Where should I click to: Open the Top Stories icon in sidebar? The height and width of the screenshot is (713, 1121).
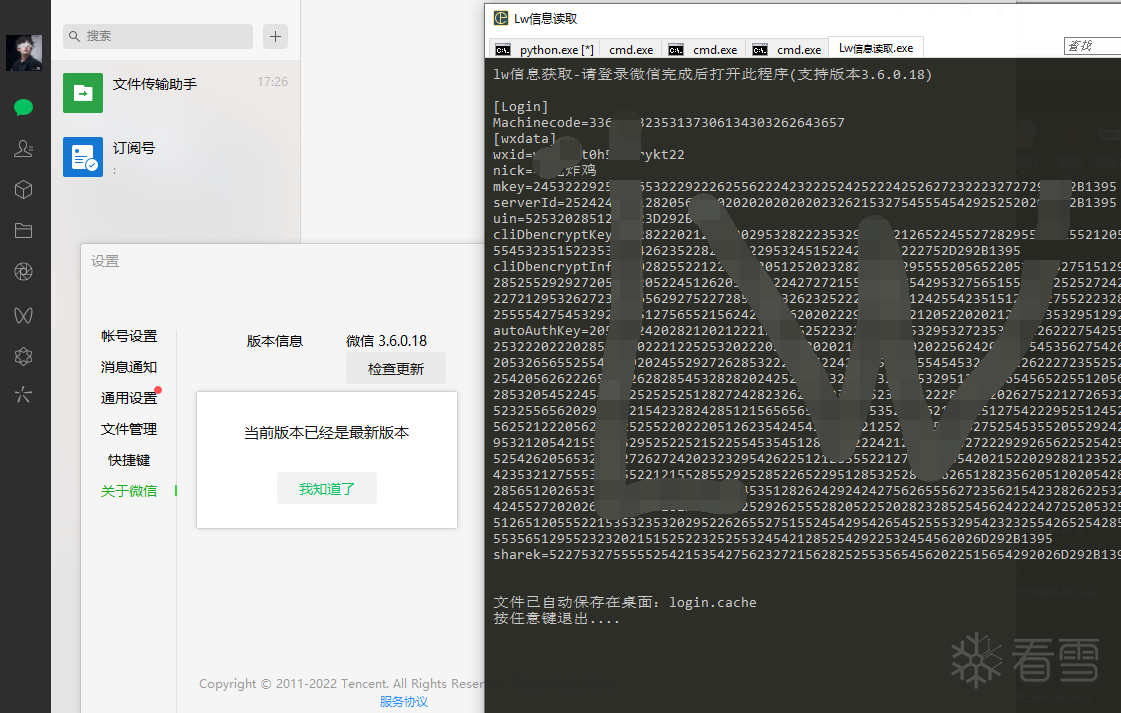[x=24, y=356]
